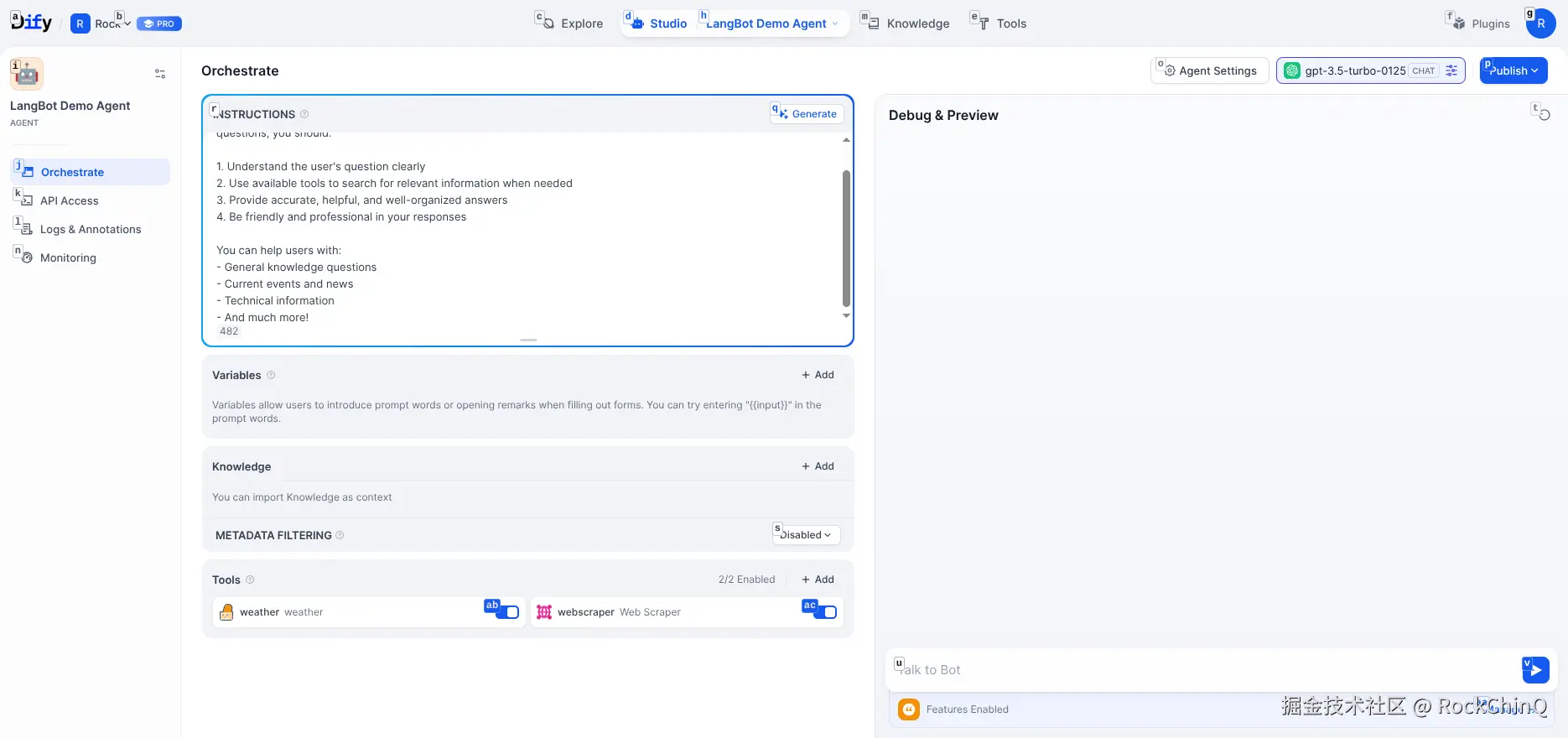
Task: Click the Metadata Filtering help icon
Action: click(340, 535)
